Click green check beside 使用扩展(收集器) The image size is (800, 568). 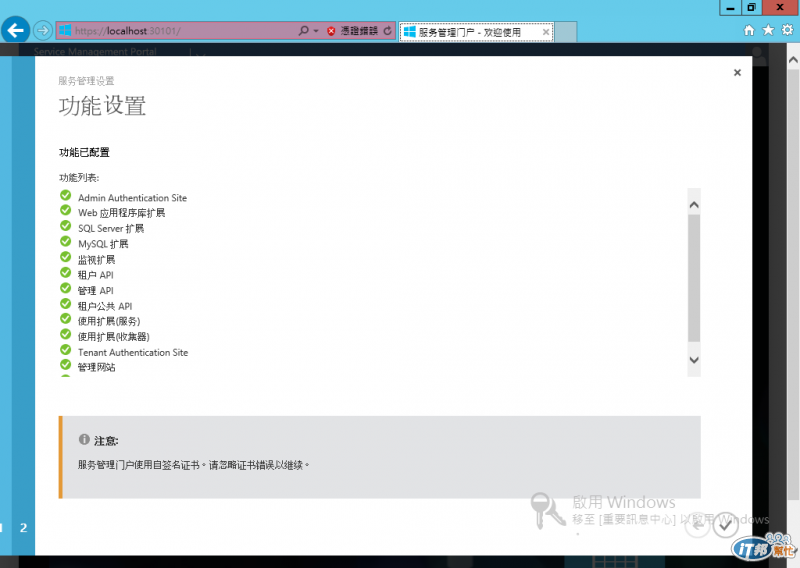coord(65,334)
